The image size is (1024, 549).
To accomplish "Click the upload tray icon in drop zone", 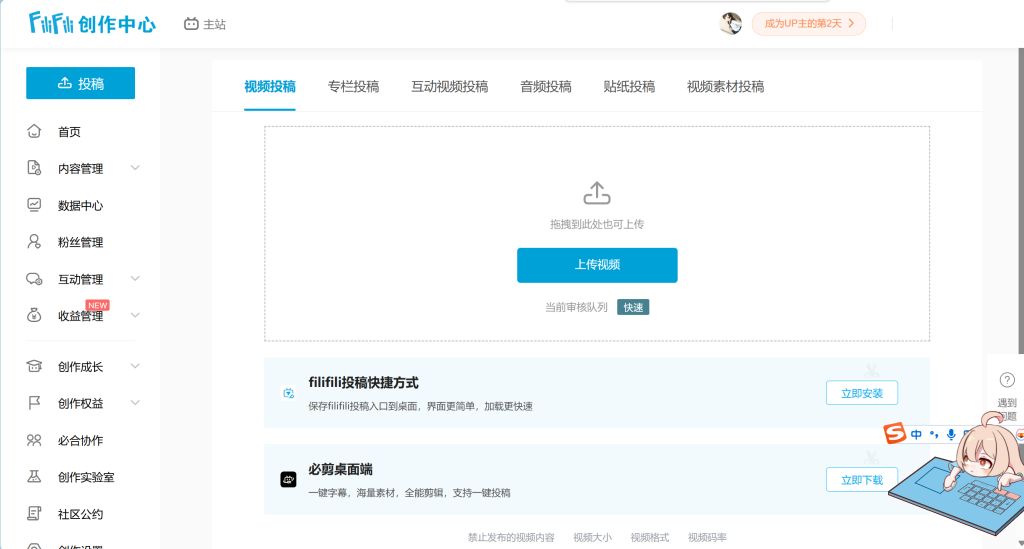I will coord(596,193).
